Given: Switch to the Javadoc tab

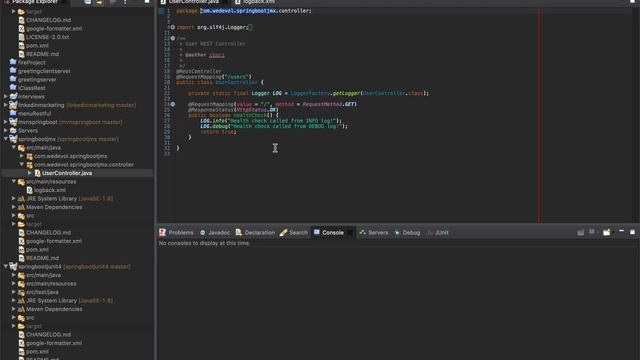Looking at the screenshot, I should [x=215, y=233].
